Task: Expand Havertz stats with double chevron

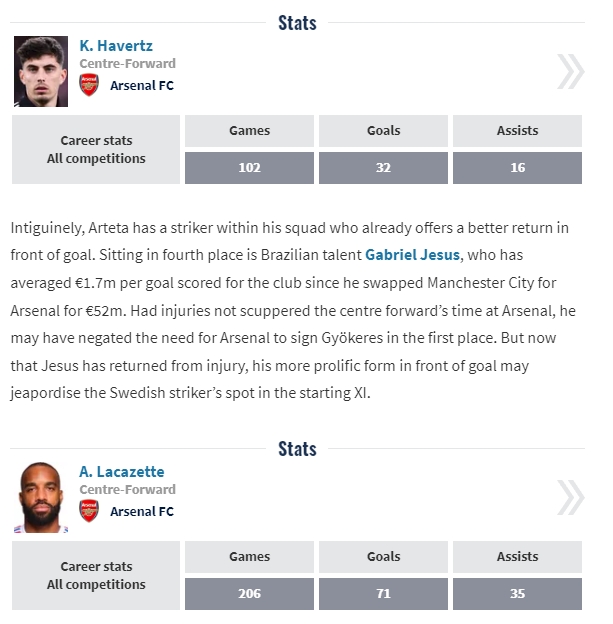Action: (570, 72)
